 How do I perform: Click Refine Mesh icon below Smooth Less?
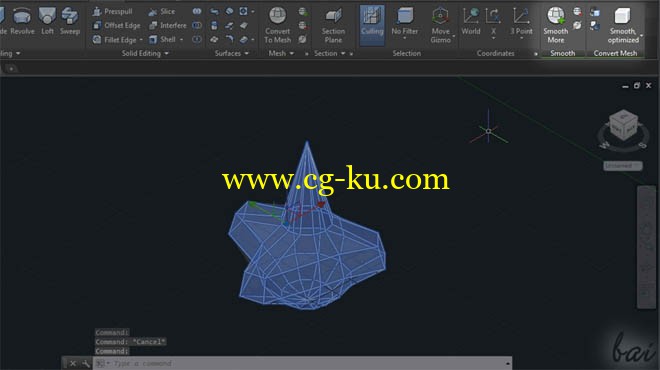578,25
